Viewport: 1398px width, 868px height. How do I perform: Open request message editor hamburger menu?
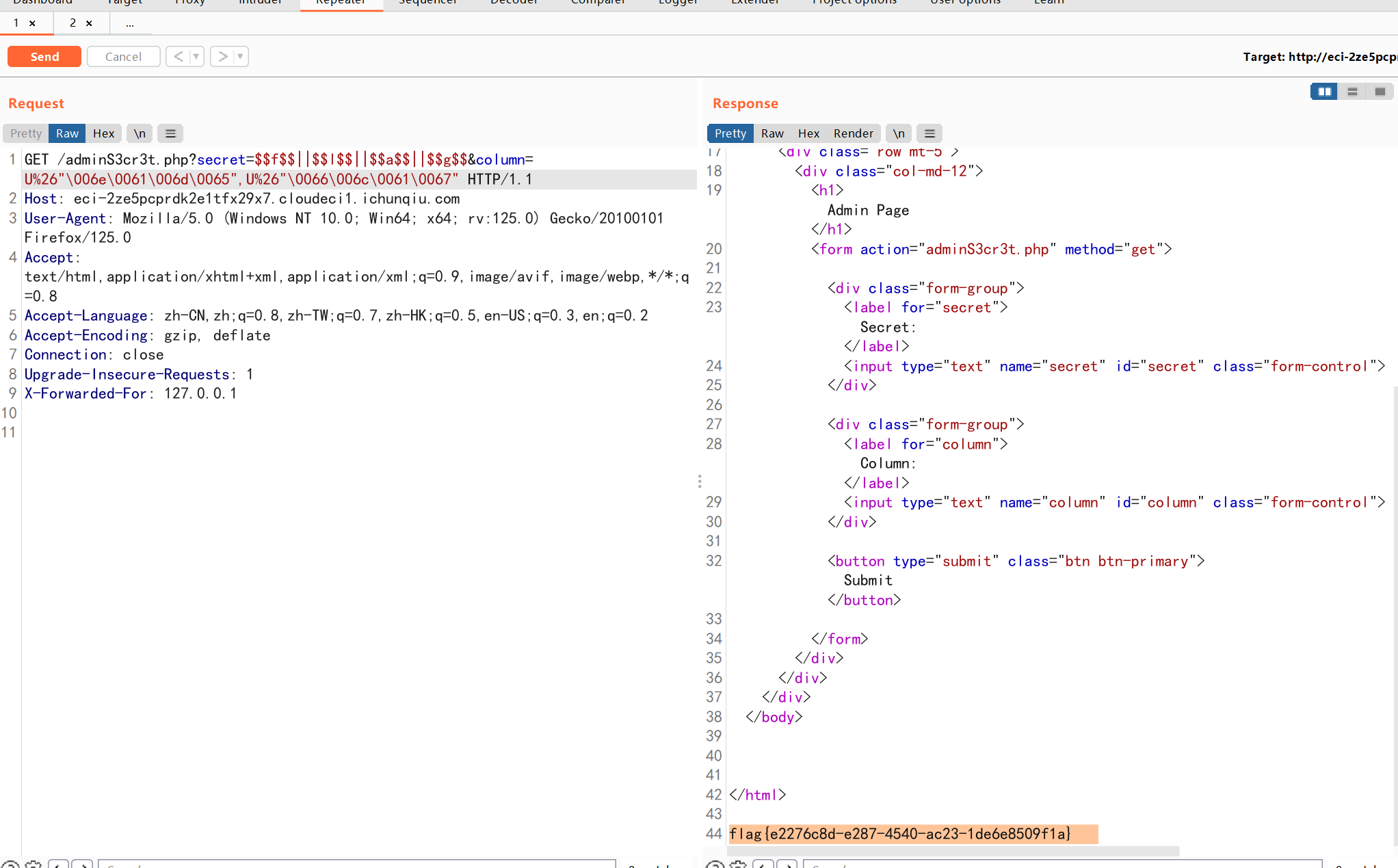click(170, 133)
